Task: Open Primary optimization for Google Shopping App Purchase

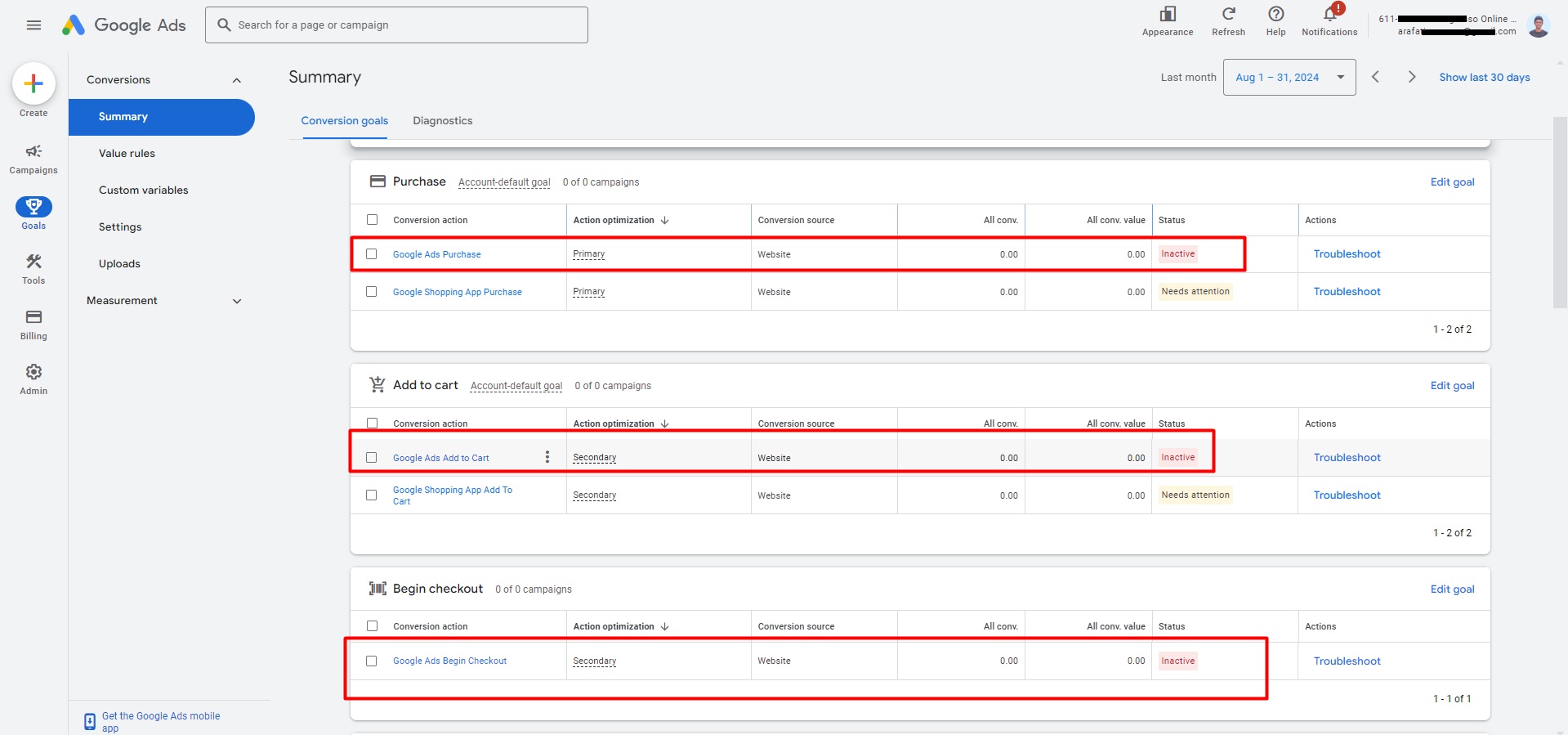Action: [x=589, y=292]
